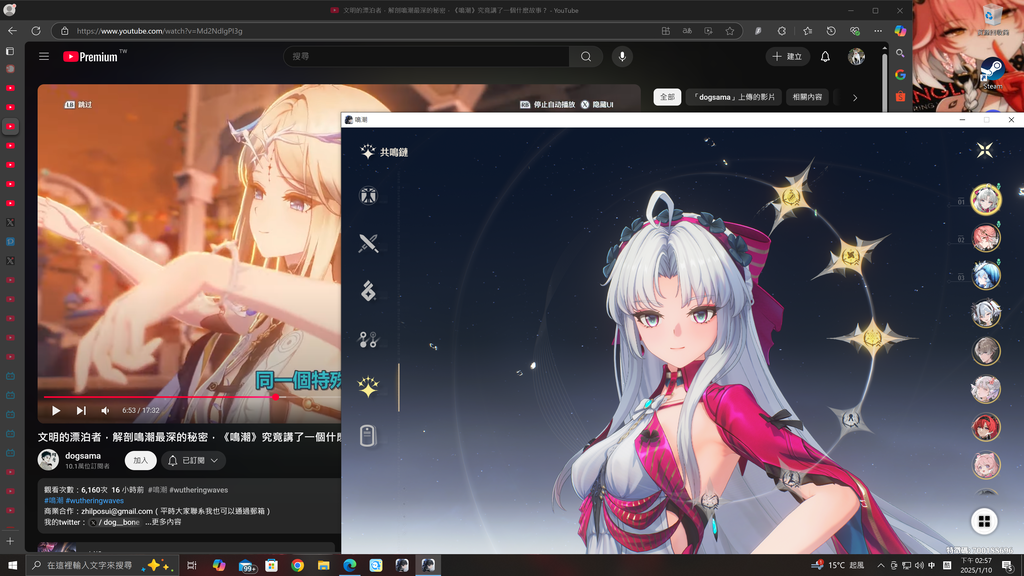
Task: Open Chrome from the taskbar
Action: (297, 566)
